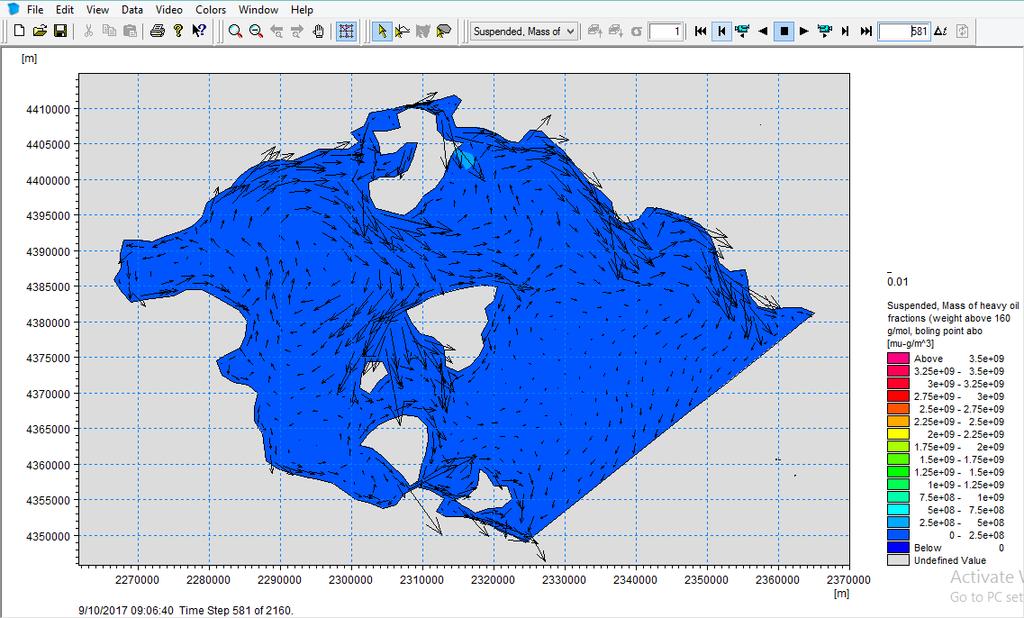1024x618 pixels.
Task: Record video forward with camera icon
Action: pyautogui.click(x=825, y=31)
